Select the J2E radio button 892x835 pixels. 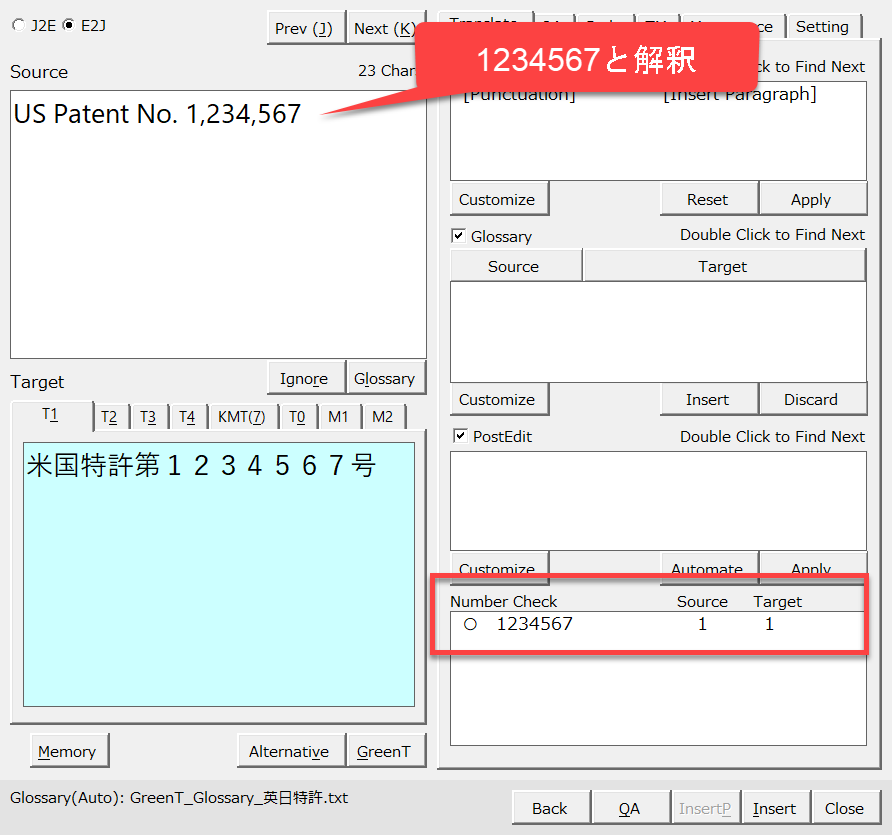[x=20, y=25]
